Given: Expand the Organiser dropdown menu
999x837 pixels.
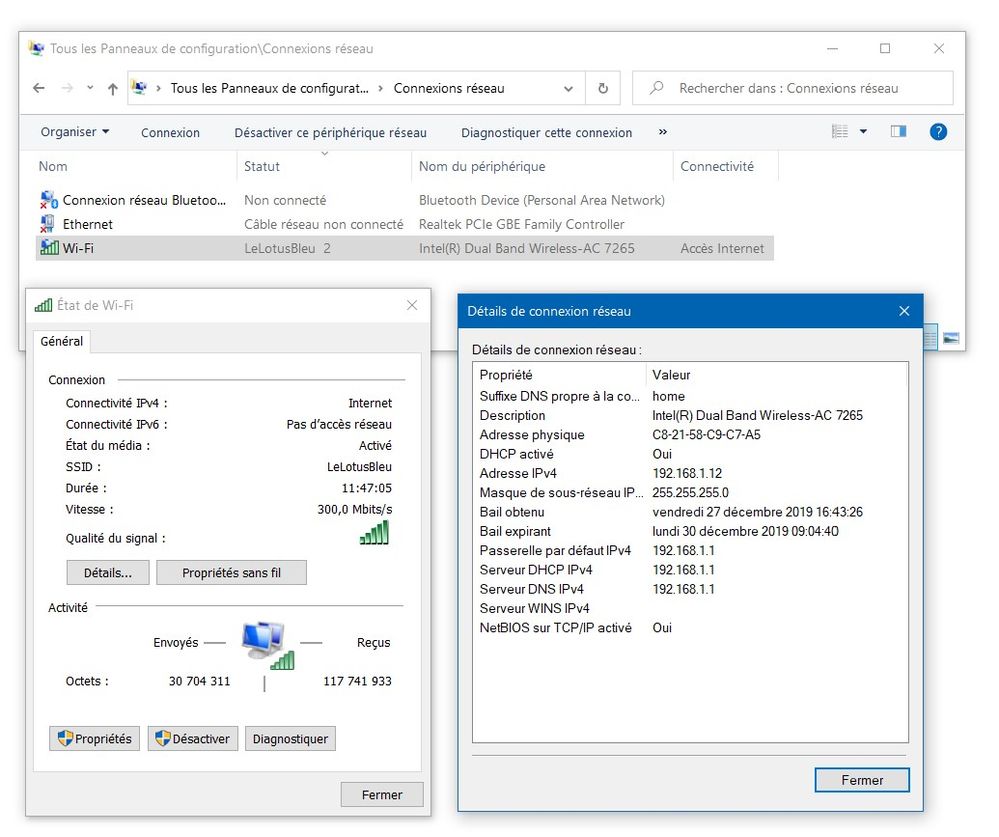Looking at the screenshot, I should pos(75,132).
